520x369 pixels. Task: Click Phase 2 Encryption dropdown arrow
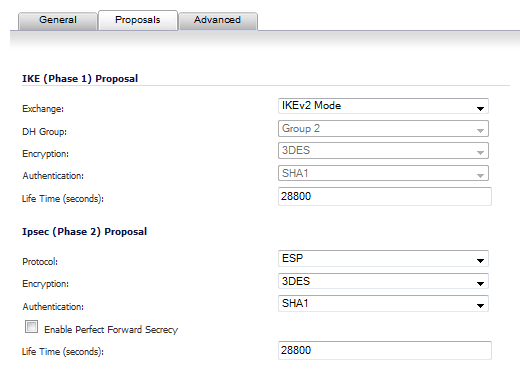click(480, 284)
